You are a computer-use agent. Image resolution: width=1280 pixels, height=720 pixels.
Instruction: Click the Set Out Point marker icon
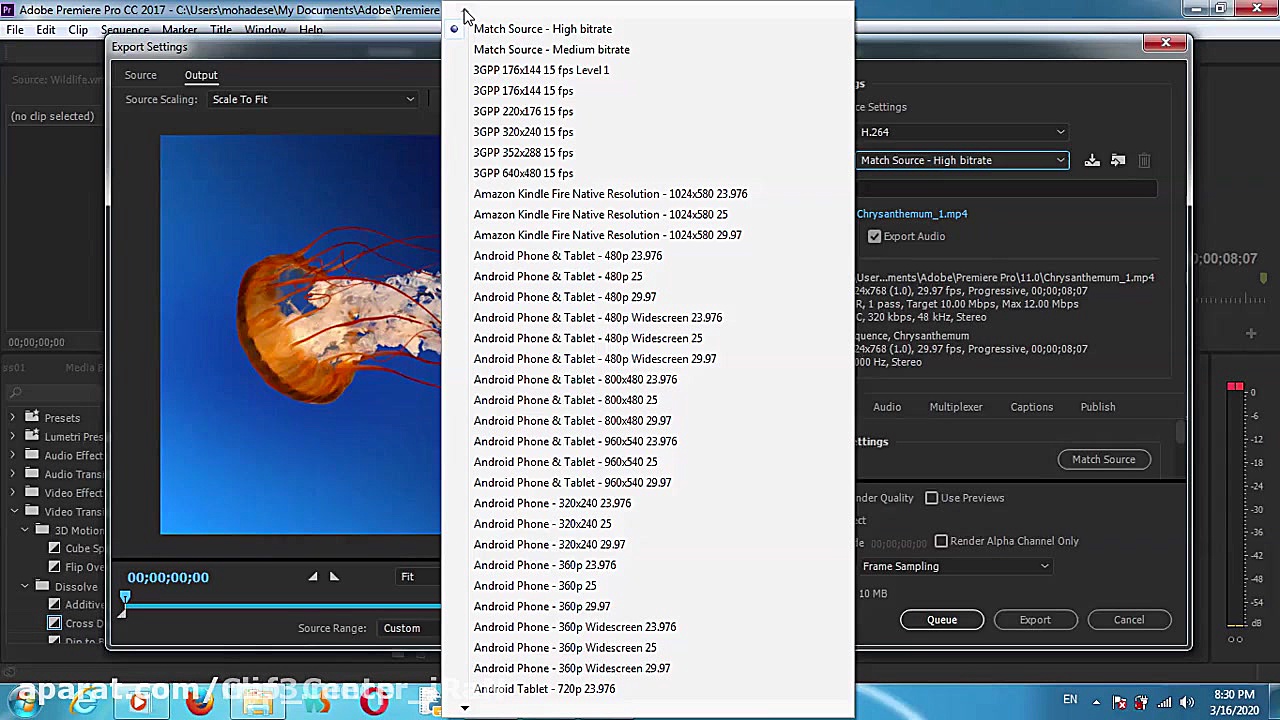click(334, 576)
